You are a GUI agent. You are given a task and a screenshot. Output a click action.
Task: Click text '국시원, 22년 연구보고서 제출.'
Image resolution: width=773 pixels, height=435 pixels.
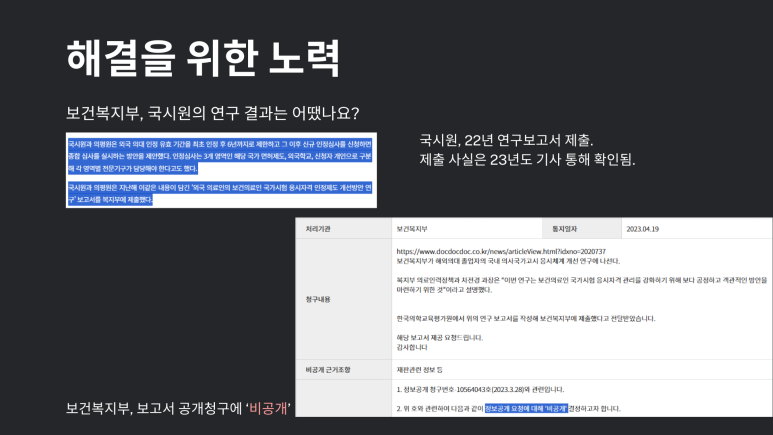coord(506,141)
